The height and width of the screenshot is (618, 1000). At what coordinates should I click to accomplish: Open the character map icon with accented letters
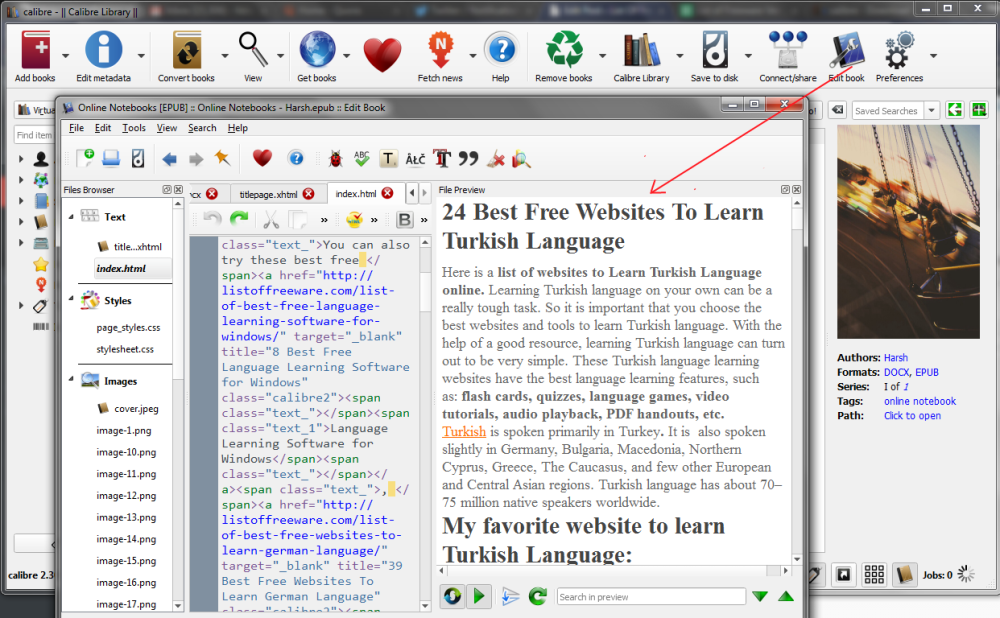click(x=415, y=159)
